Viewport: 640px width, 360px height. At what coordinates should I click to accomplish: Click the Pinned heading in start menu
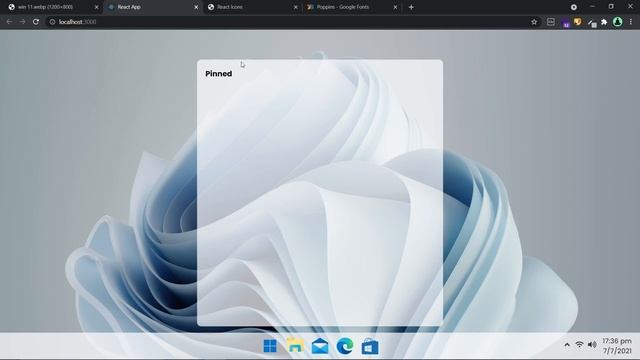(219, 73)
